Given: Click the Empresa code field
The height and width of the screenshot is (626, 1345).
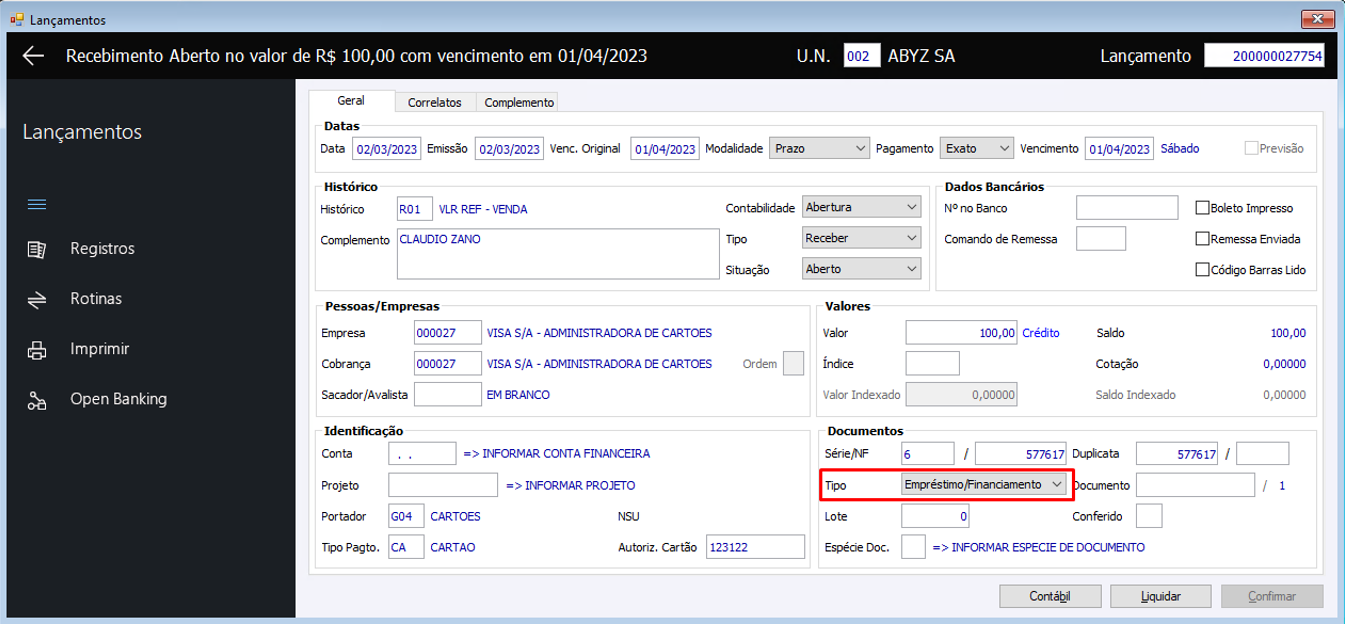Looking at the screenshot, I should click(448, 333).
